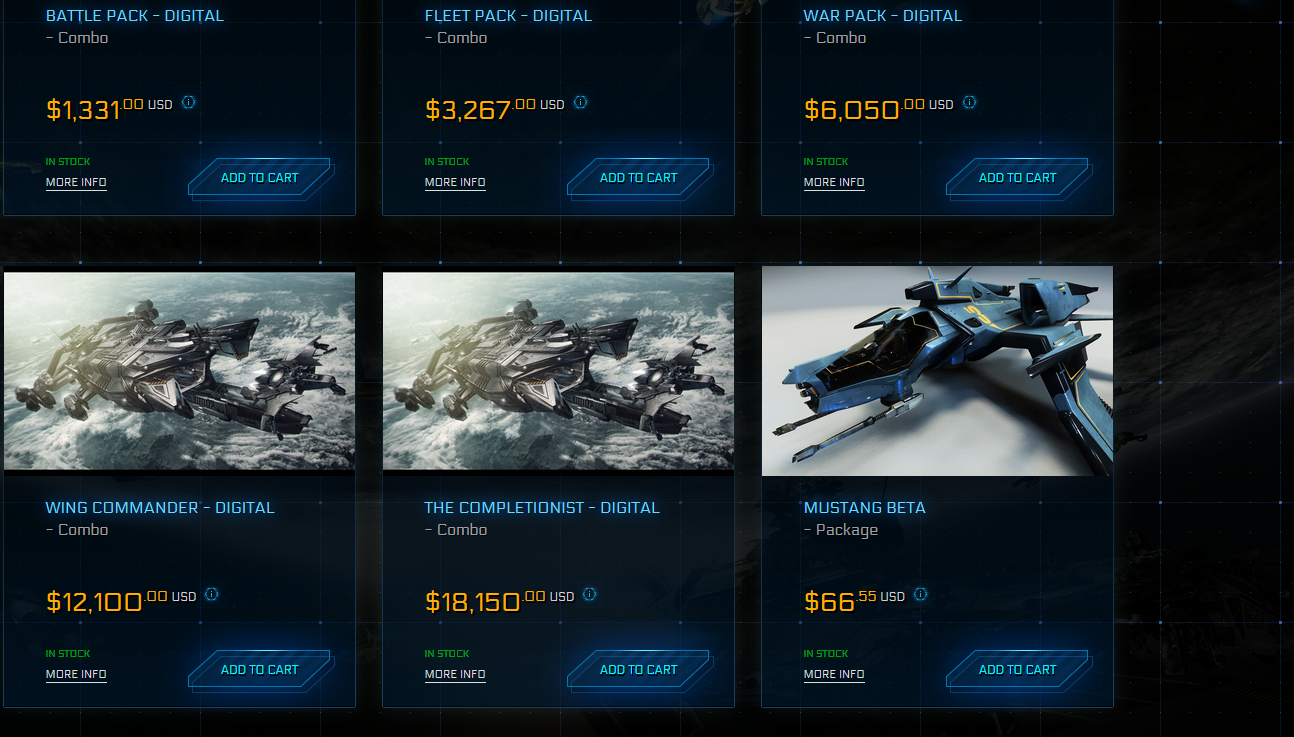The width and height of the screenshot is (1294, 737).
Task: Open More Info for Battle Pack
Action: 76,182
